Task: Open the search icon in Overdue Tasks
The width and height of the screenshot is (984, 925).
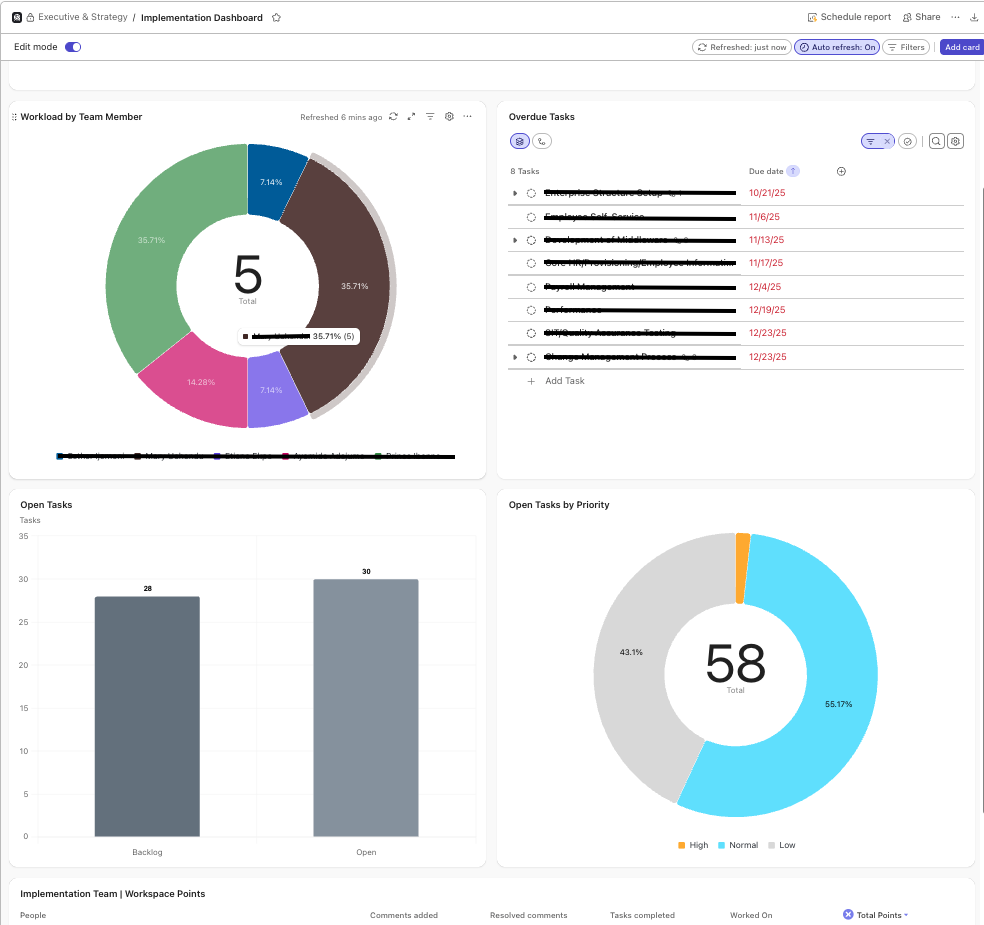Action: click(x=936, y=141)
